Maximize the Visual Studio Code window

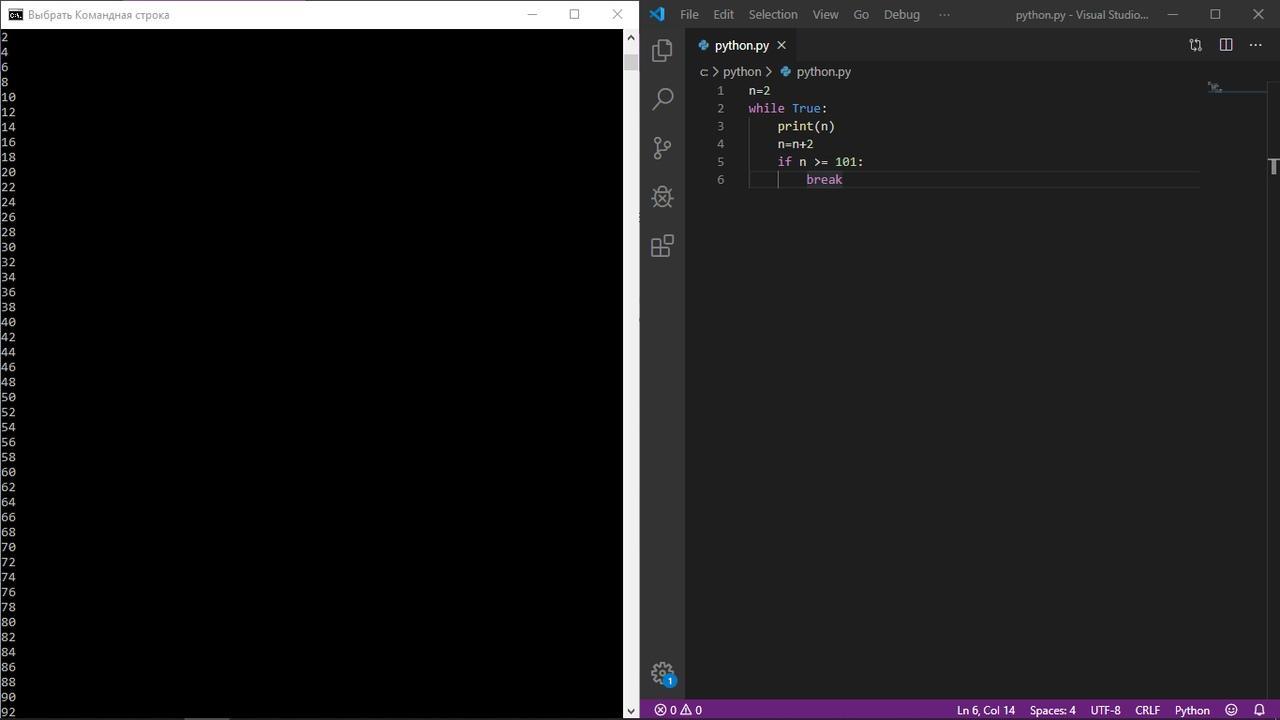1215,14
